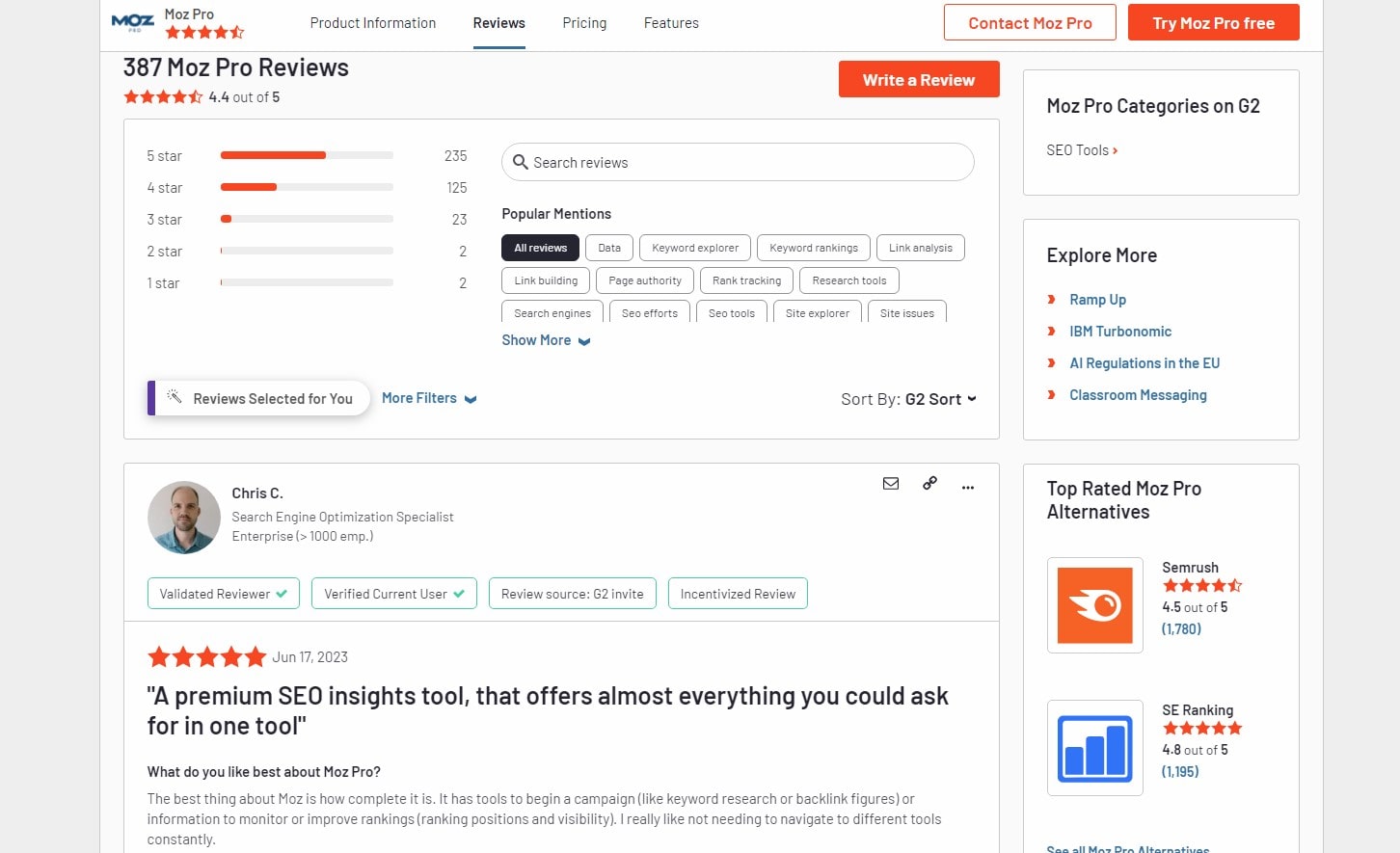Open Chris C. profile photo
1400x853 pixels.
pos(184,518)
